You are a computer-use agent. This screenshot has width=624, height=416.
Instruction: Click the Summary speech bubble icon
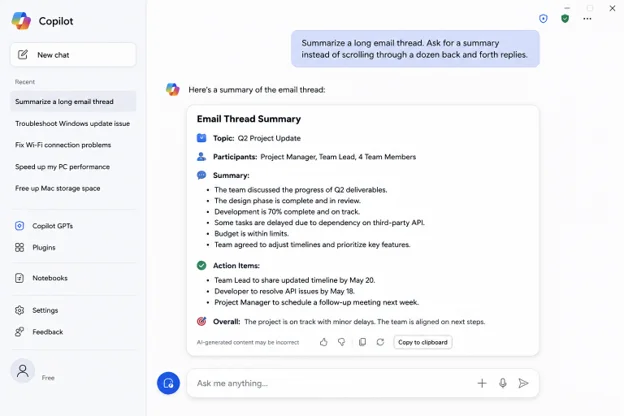coord(202,175)
